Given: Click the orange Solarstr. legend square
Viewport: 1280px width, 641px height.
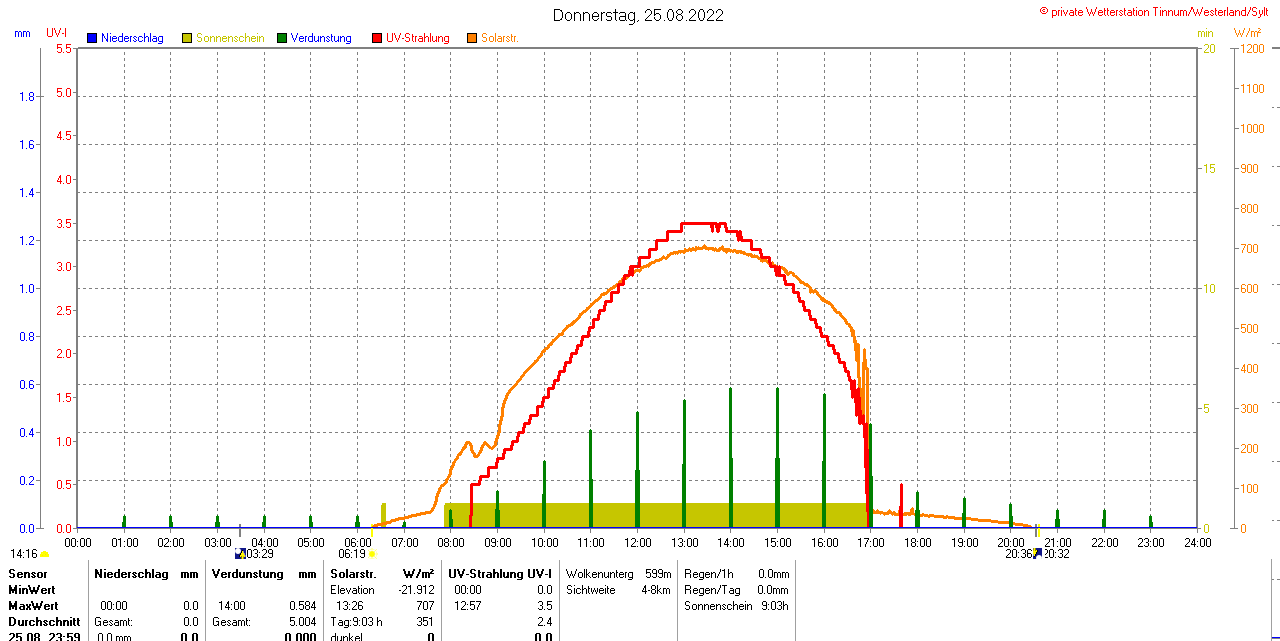Looking at the screenshot, I should [472, 38].
